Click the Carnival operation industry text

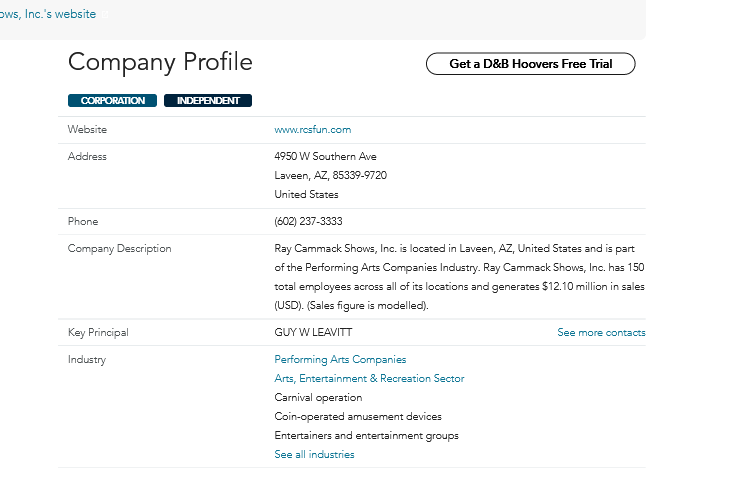[x=318, y=397]
